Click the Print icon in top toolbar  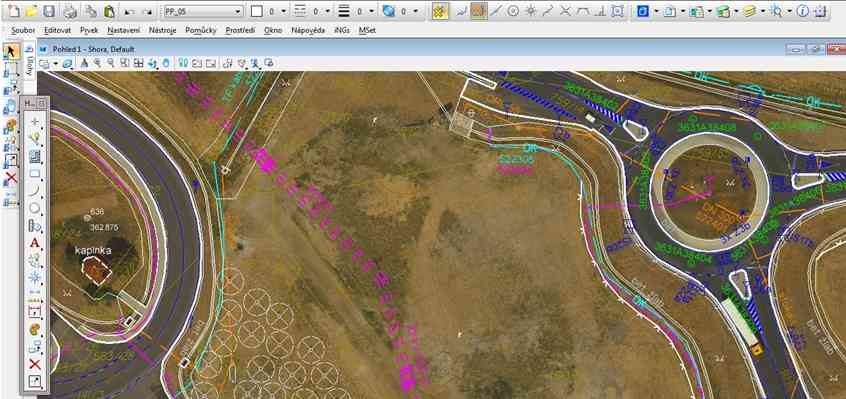[70, 11]
